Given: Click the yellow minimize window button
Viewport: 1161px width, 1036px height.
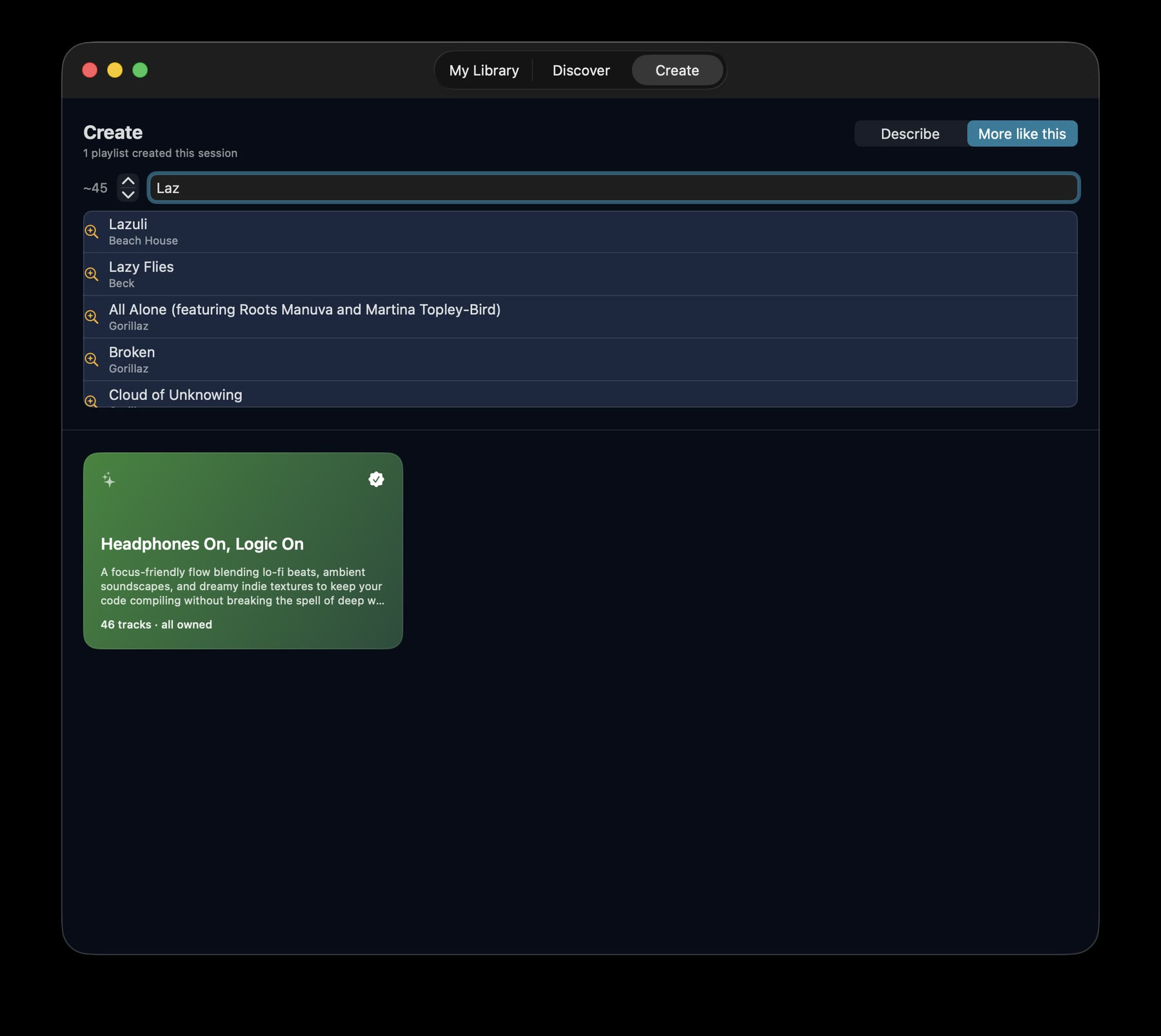Looking at the screenshot, I should point(115,70).
